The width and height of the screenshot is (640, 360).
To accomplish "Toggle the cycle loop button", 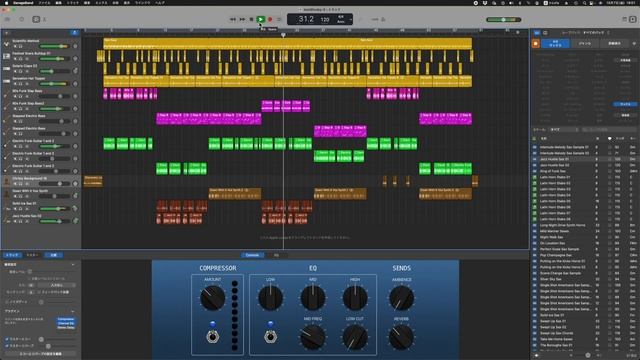I will point(279,19).
